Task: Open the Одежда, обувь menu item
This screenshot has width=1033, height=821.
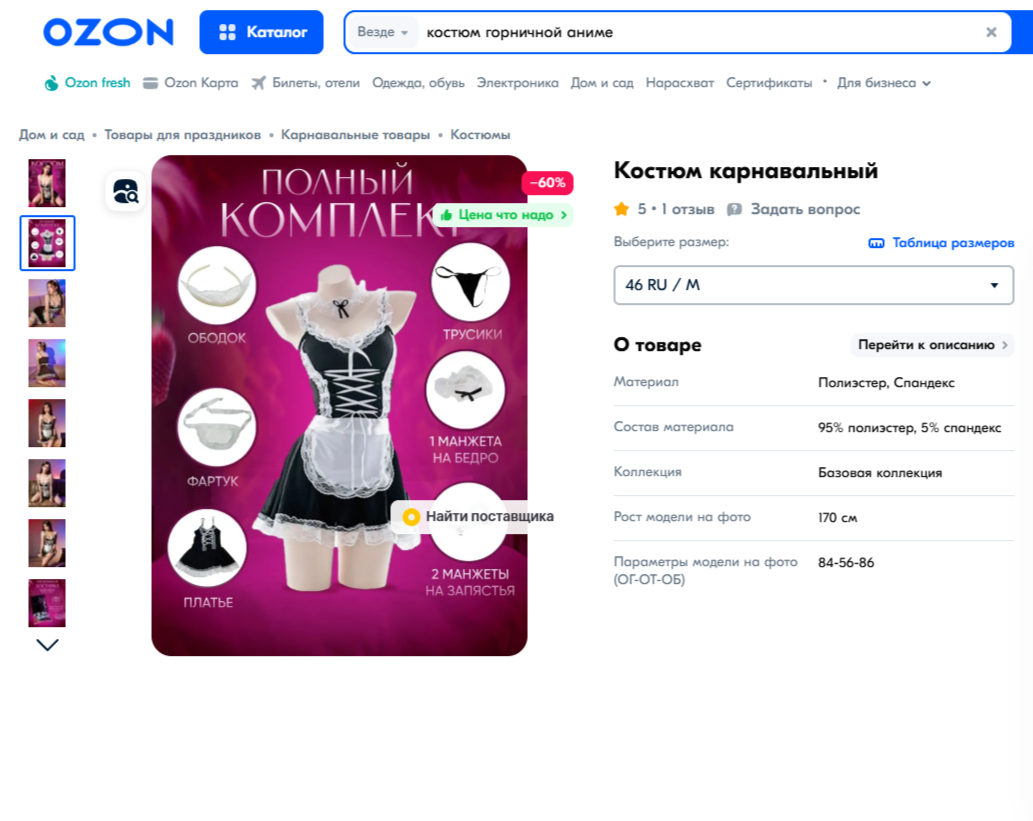Action: pos(418,83)
